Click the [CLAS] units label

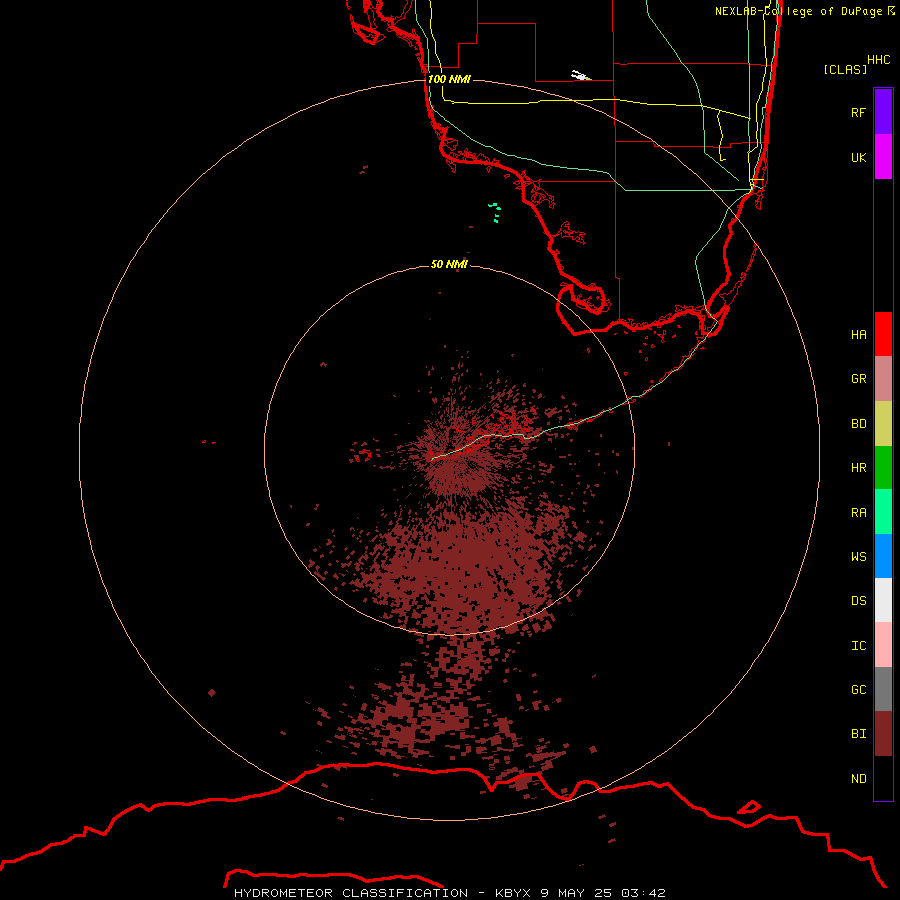[x=845, y=69]
